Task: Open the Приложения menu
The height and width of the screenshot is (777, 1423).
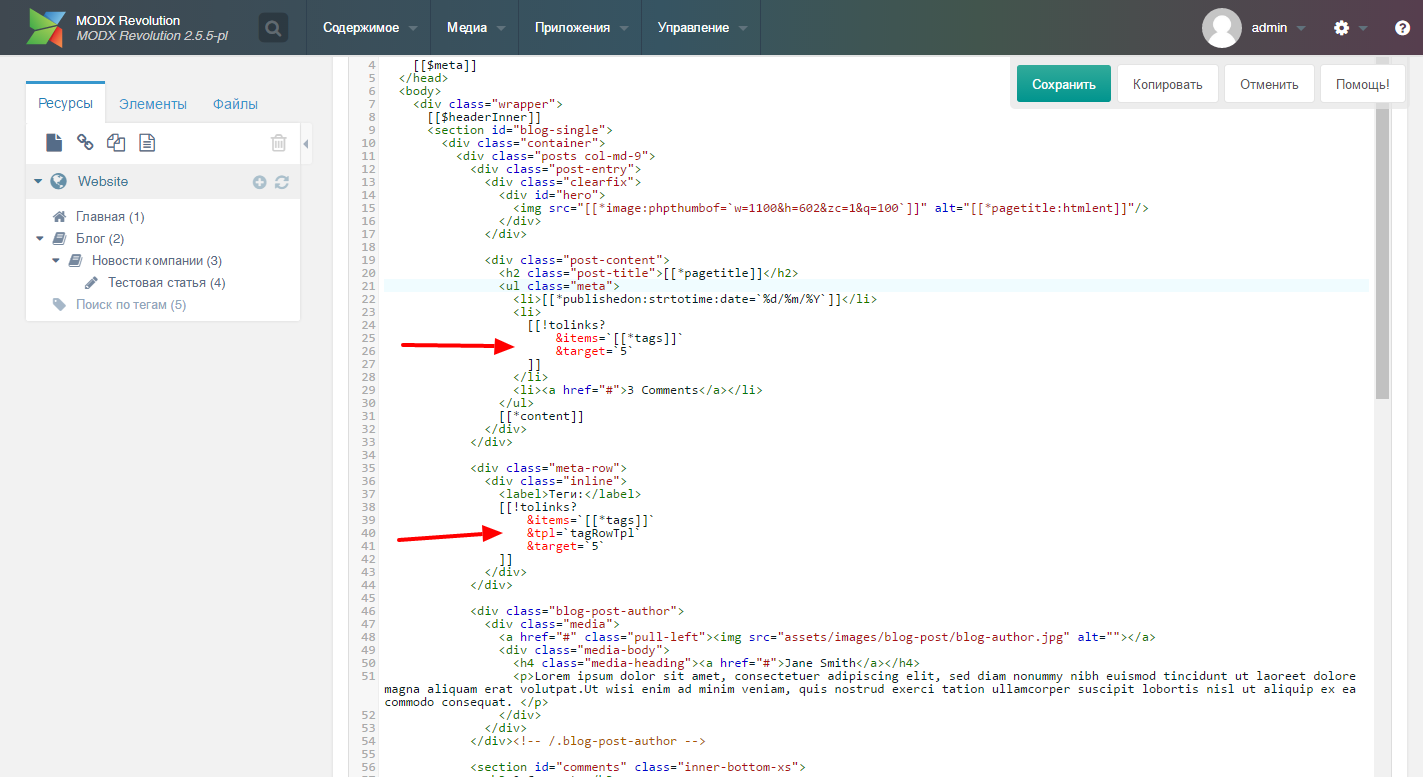Action: 581,28
